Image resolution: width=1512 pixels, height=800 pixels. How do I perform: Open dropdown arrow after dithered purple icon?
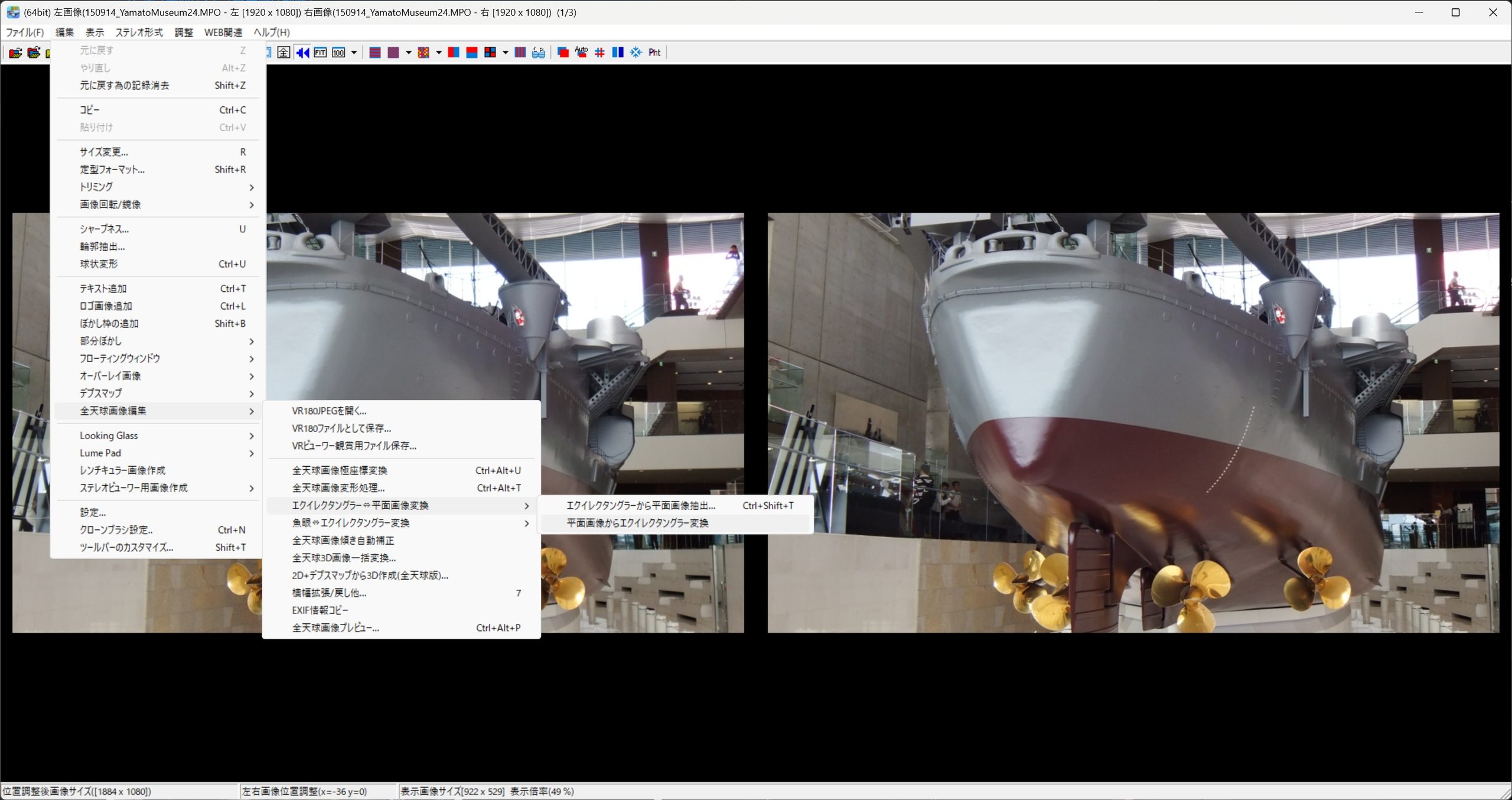coord(409,53)
